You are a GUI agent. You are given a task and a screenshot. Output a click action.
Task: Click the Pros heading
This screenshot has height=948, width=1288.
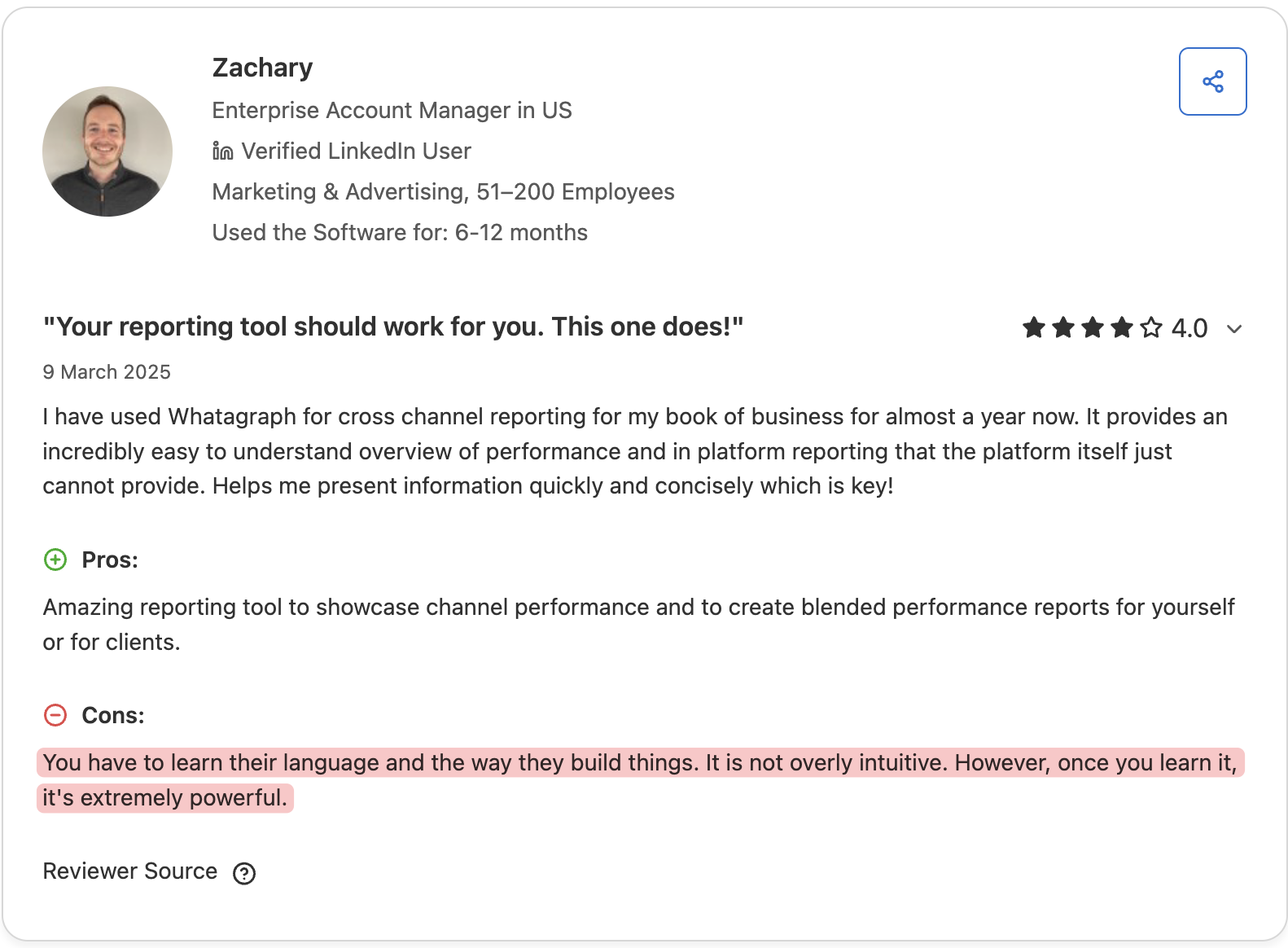(x=110, y=560)
